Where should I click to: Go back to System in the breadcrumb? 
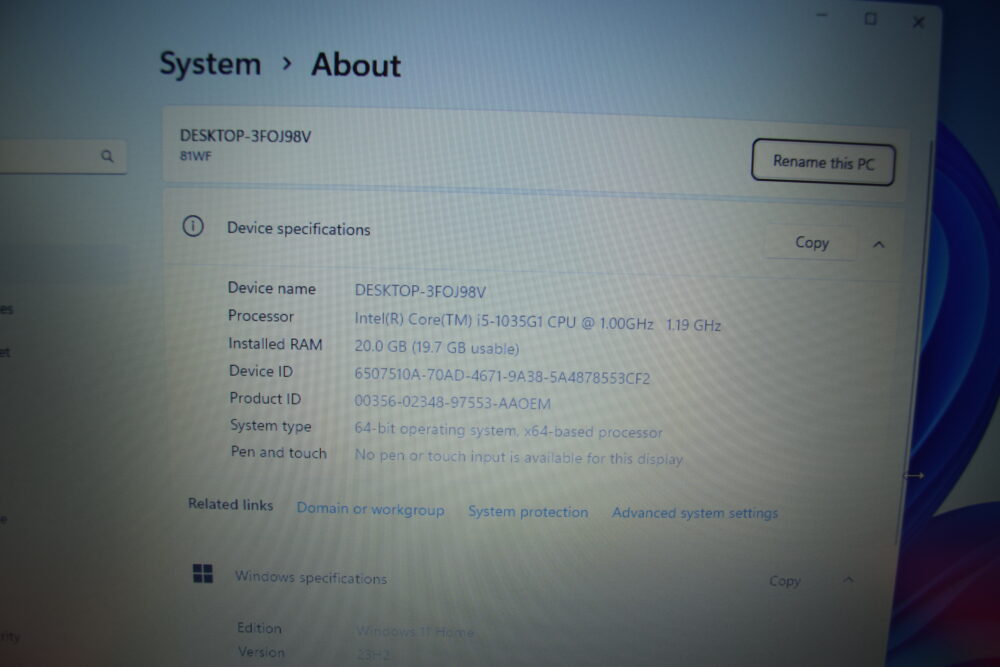pos(210,64)
